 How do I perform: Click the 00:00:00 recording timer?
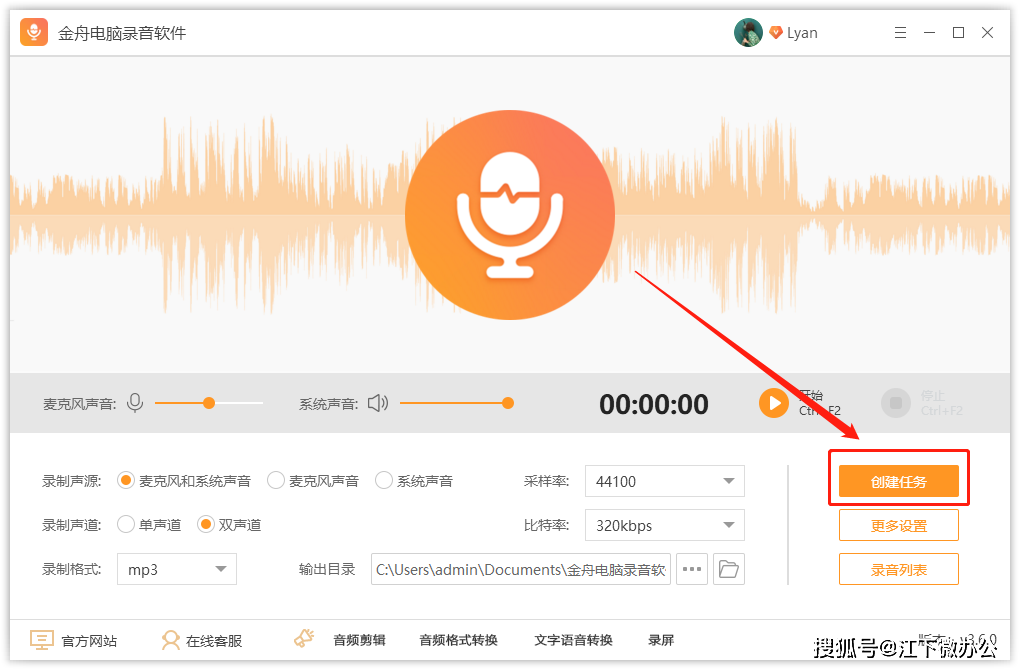[x=654, y=404]
